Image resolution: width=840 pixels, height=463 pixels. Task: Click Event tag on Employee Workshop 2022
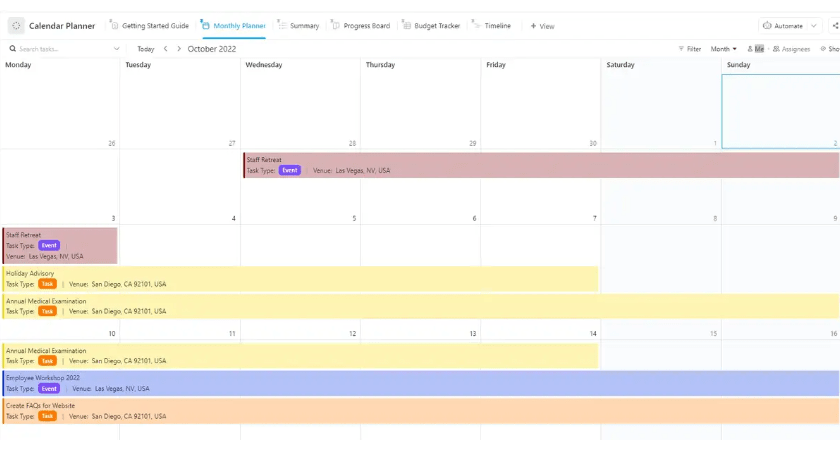pyautogui.click(x=49, y=389)
